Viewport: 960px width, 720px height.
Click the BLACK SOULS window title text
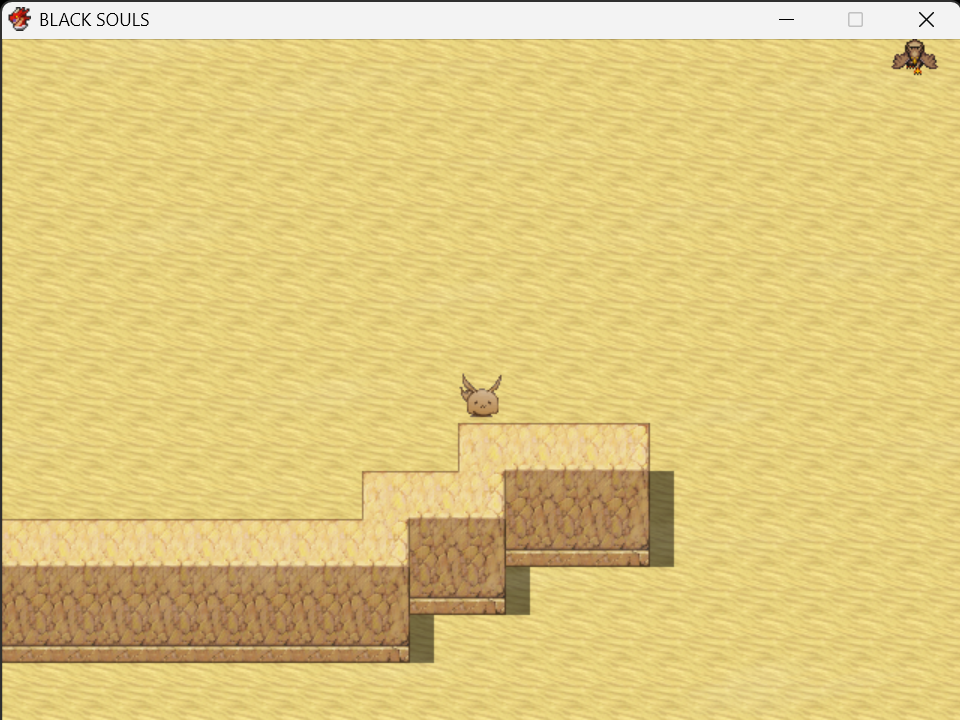[94, 20]
